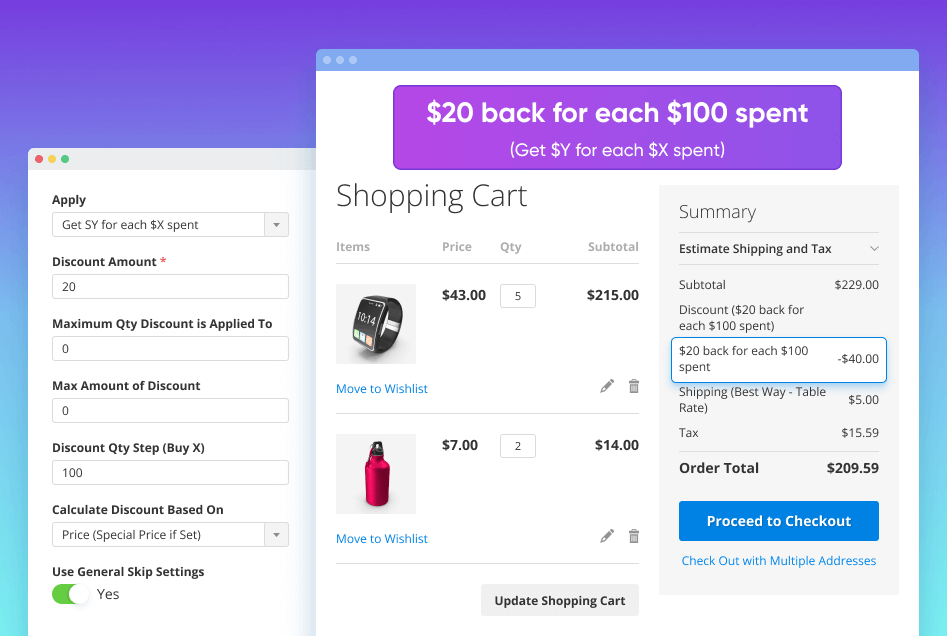Click the Update Shopping Cart button
This screenshot has width=947, height=636.
click(x=559, y=600)
